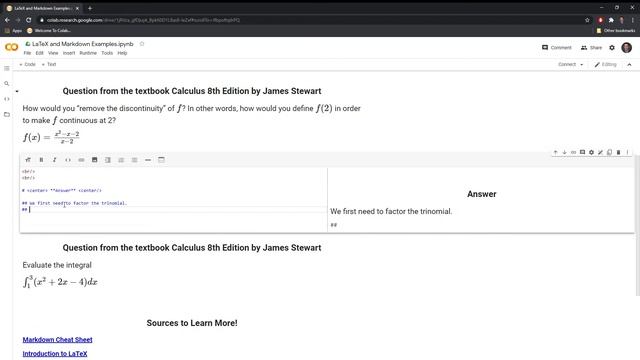Open the Insert menu
The width and height of the screenshot is (640, 360).
69,53
